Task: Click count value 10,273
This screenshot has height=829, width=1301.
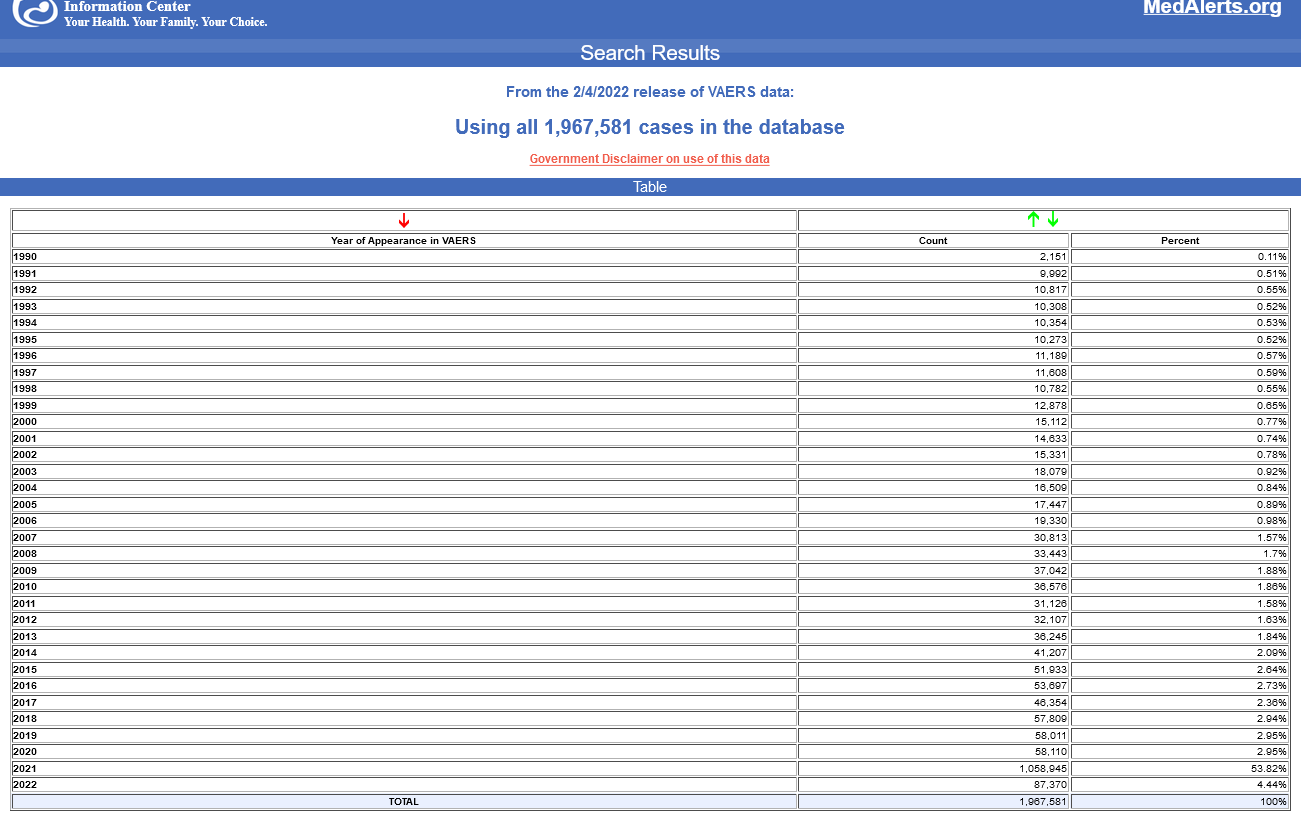Action: coord(1051,339)
